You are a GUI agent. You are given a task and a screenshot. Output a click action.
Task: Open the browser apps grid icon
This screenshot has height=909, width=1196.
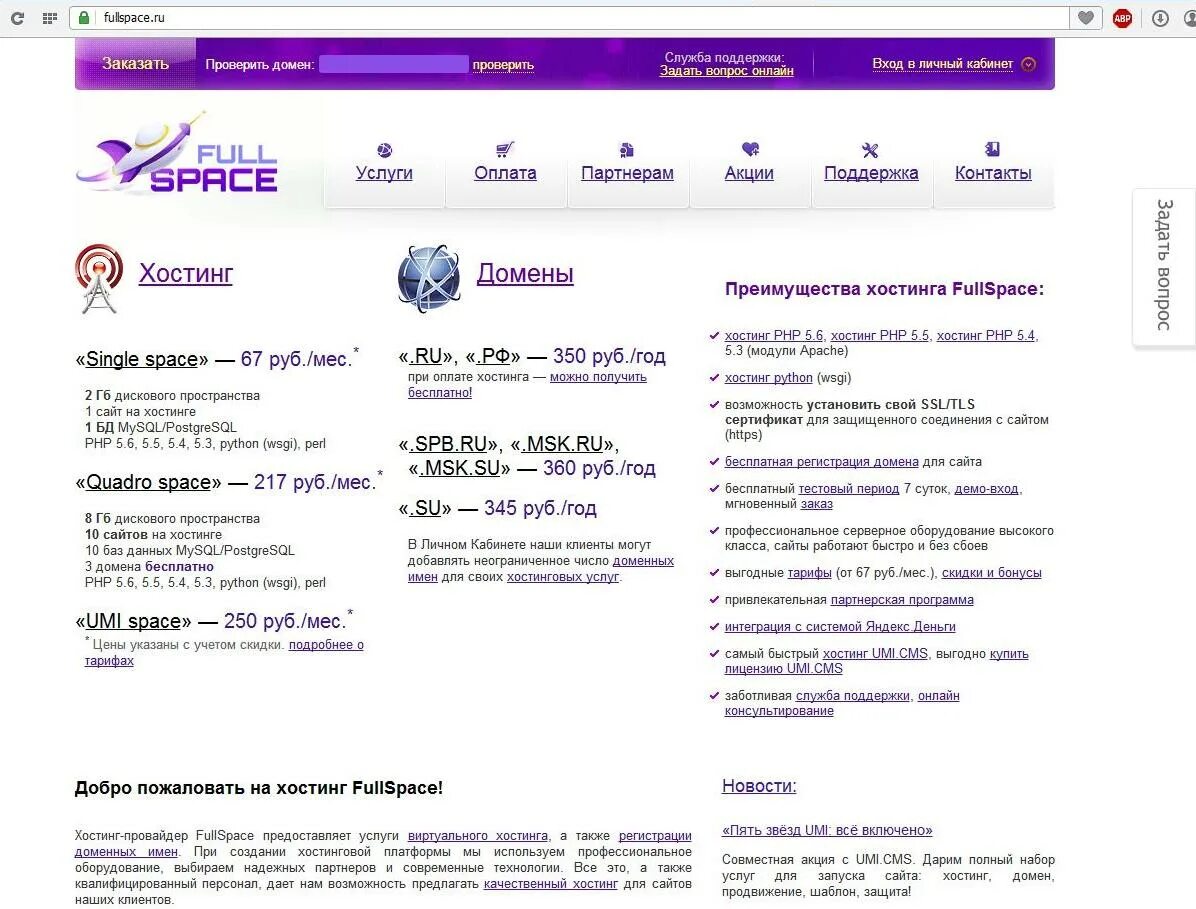[50, 18]
